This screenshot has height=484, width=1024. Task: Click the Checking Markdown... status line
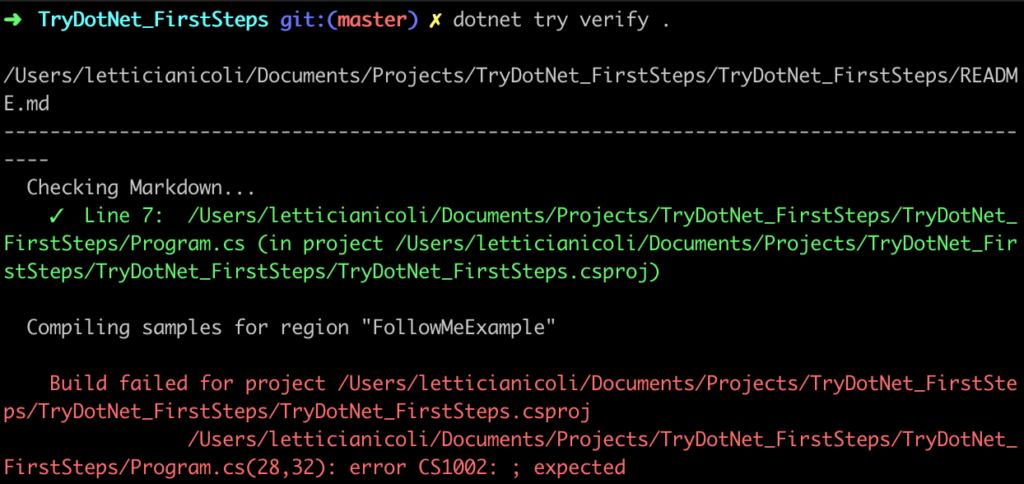(139, 188)
